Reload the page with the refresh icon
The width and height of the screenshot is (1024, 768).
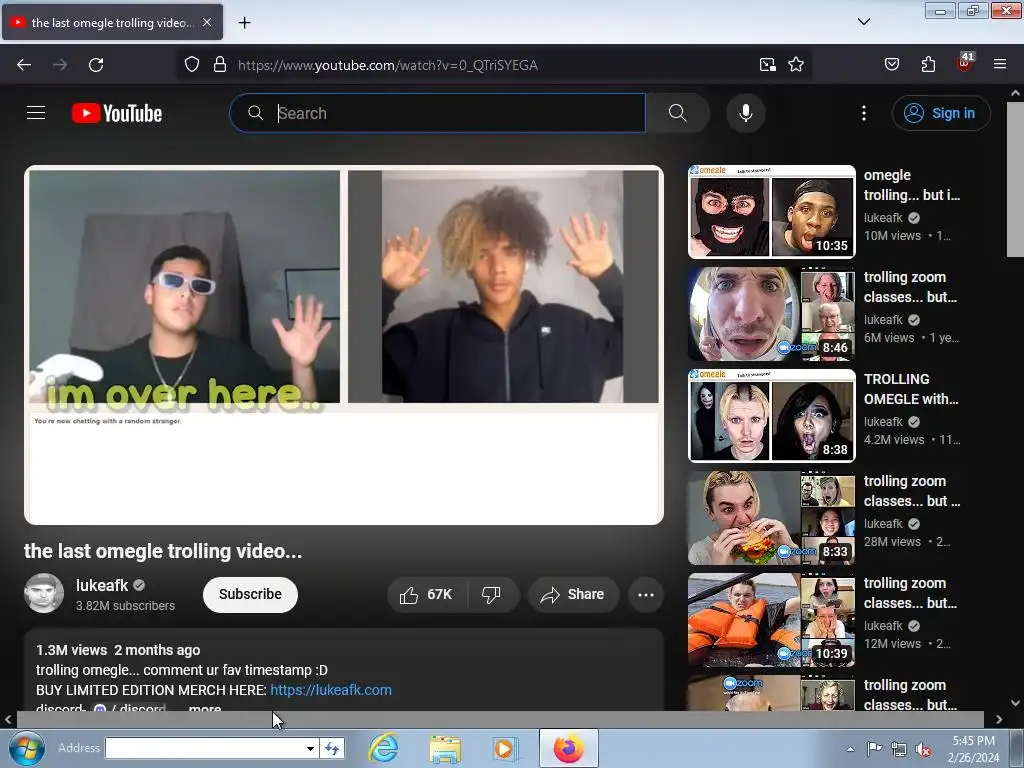click(96, 65)
